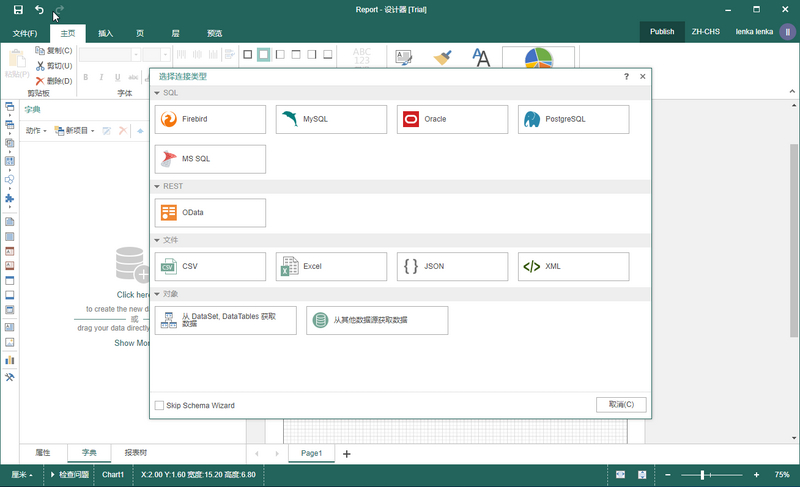Delete with the 删除(D) button

[54, 81]
